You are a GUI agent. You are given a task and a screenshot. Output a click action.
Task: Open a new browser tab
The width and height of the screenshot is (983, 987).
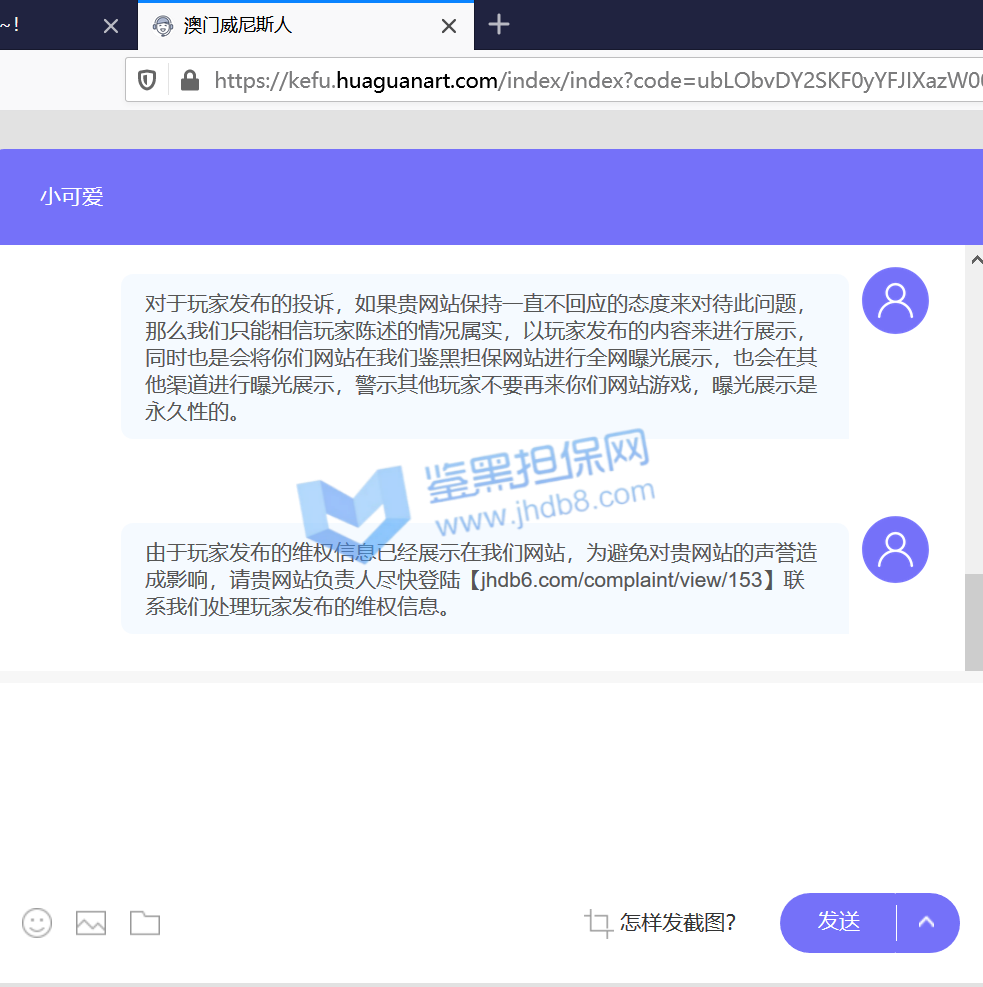click(499, 25)
